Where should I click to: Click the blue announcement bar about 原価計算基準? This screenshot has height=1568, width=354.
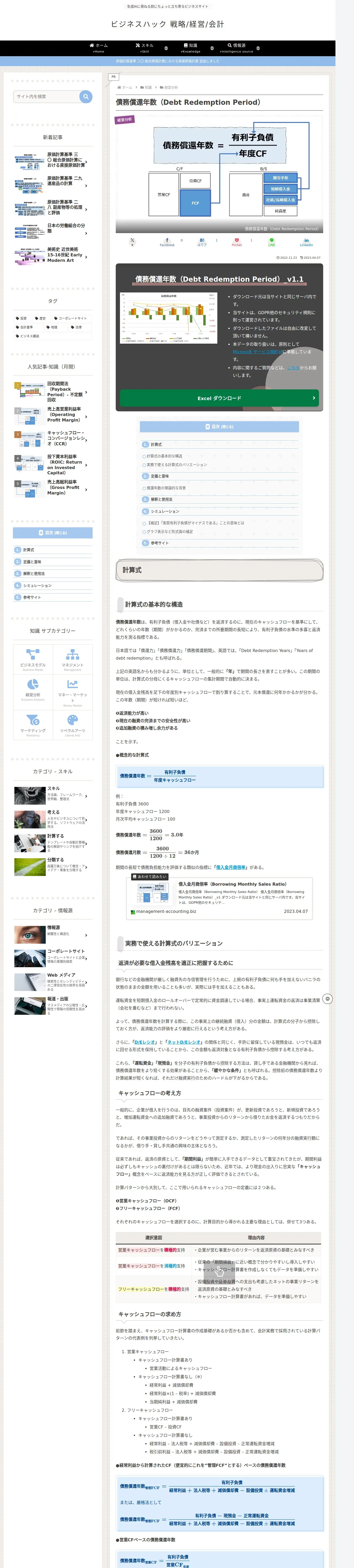(x=167, y=61)
